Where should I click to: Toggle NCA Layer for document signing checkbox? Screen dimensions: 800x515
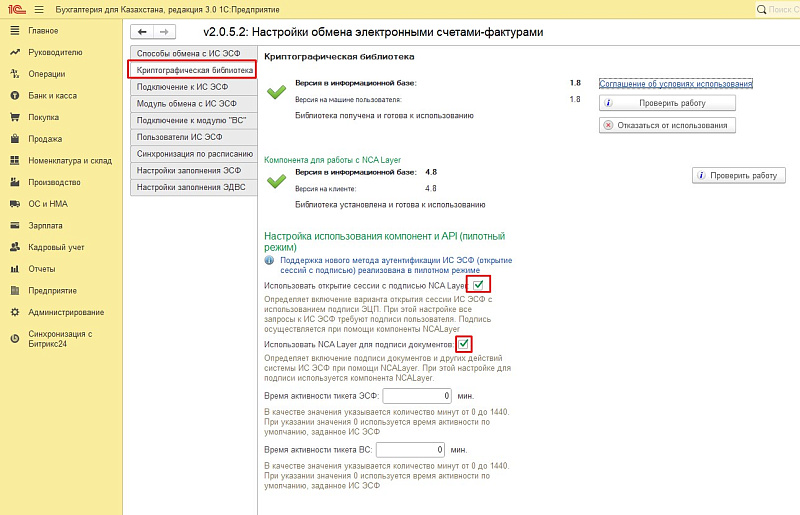(x=464, y=345)
